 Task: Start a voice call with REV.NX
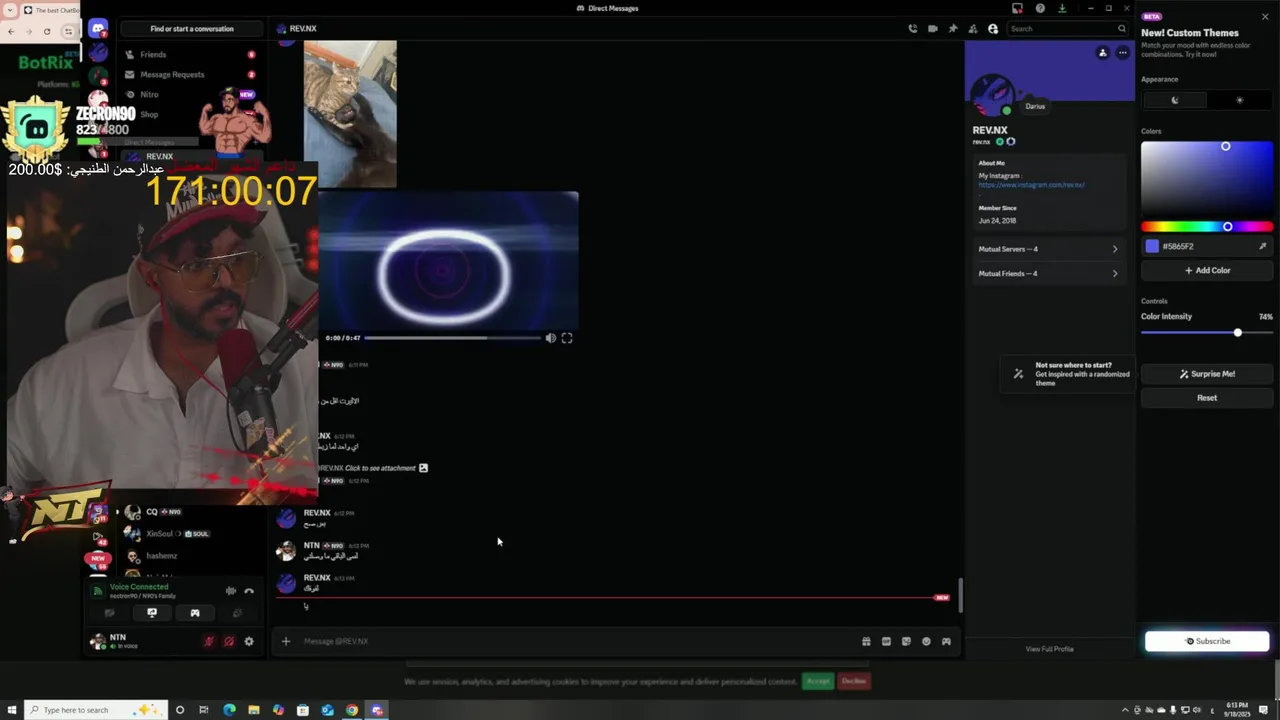pos(912,29)
